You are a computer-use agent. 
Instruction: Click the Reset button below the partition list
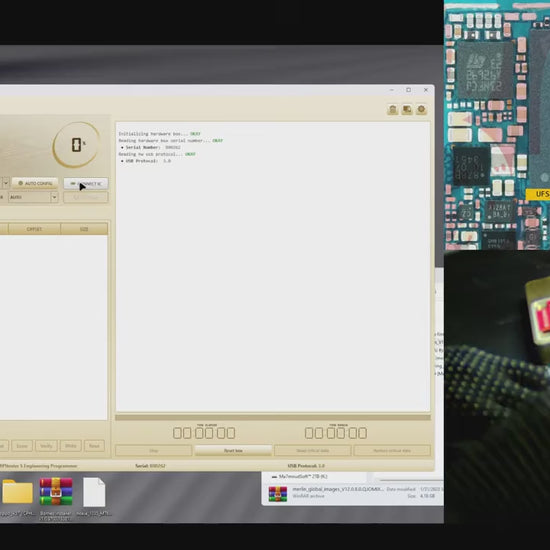pyautogui.click(x=94, y=446)
